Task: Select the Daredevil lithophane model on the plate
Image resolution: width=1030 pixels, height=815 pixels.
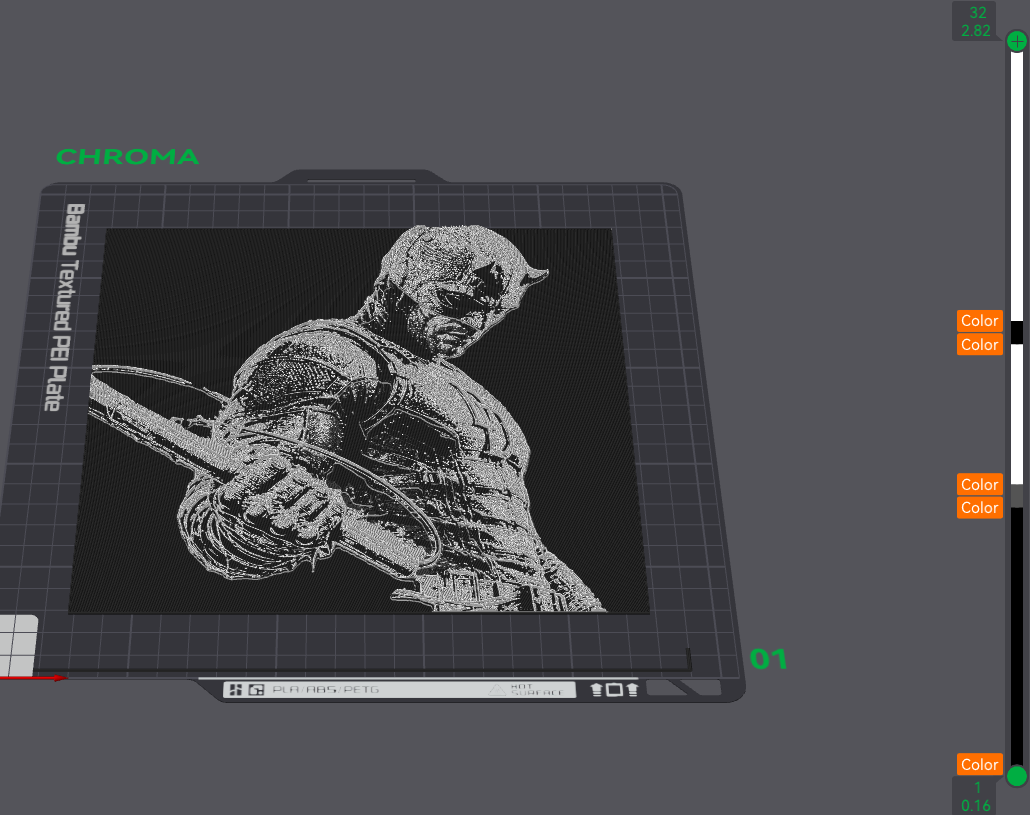Action: 358,420
